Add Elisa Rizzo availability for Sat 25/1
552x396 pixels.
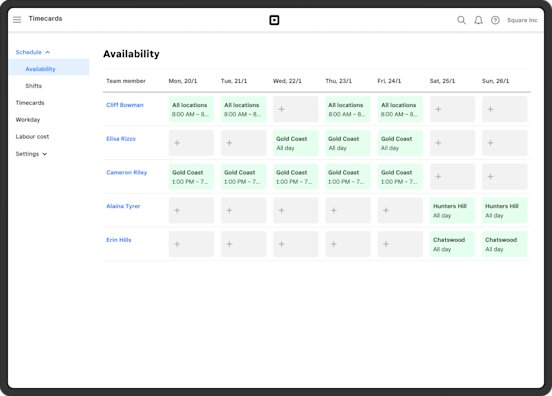click(x=452, y=143)
